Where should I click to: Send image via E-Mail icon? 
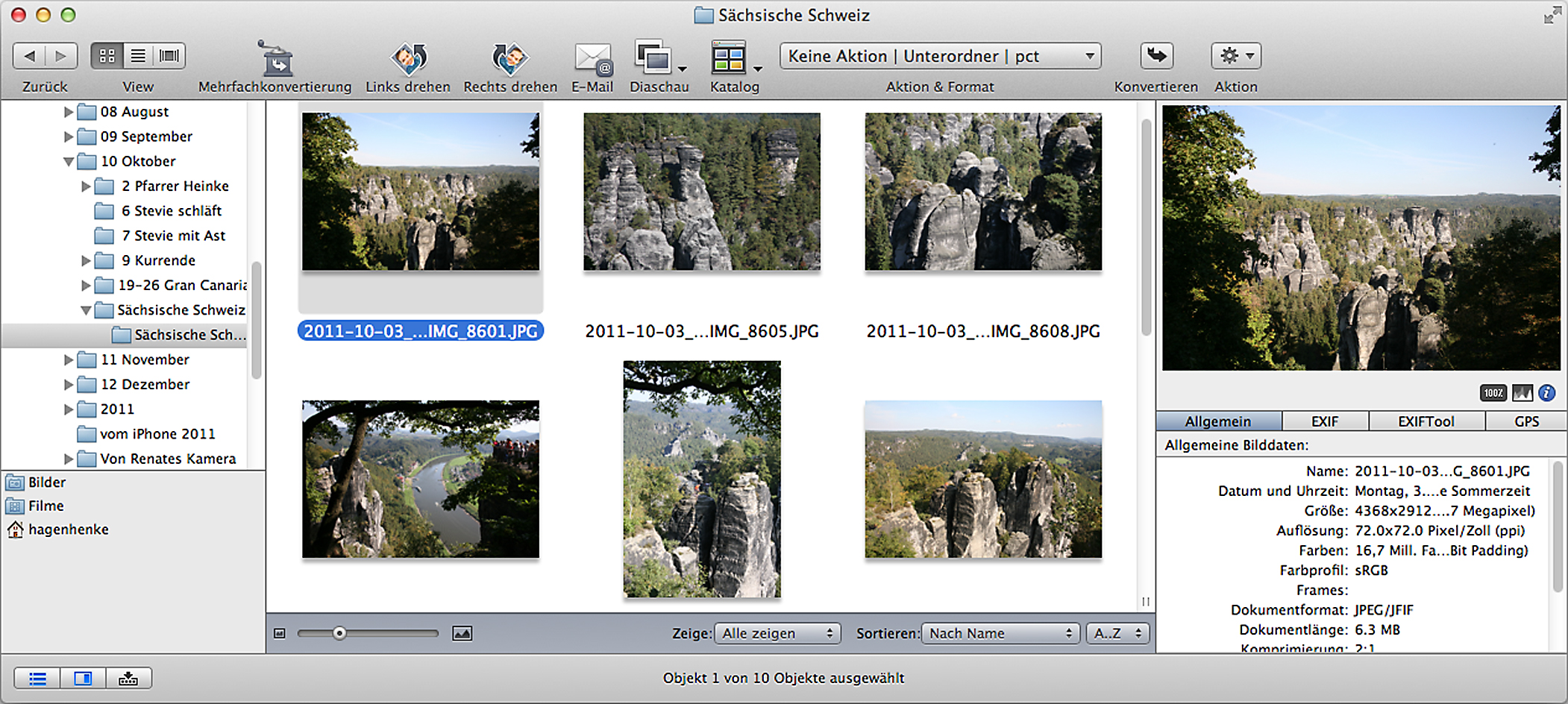coord(593,60)
